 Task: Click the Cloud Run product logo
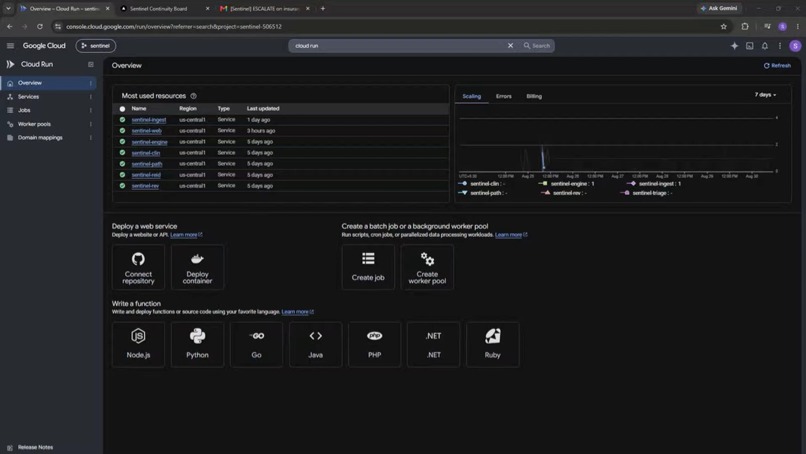(x=10, y=64)
